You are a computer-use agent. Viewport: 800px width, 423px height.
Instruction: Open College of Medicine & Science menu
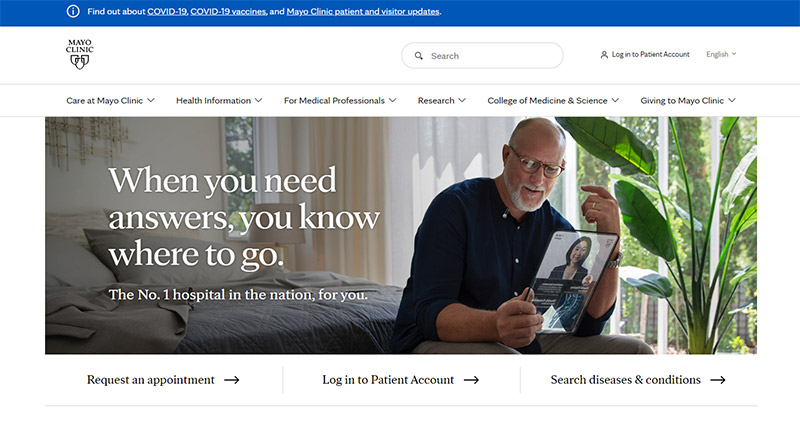(553, 101)
